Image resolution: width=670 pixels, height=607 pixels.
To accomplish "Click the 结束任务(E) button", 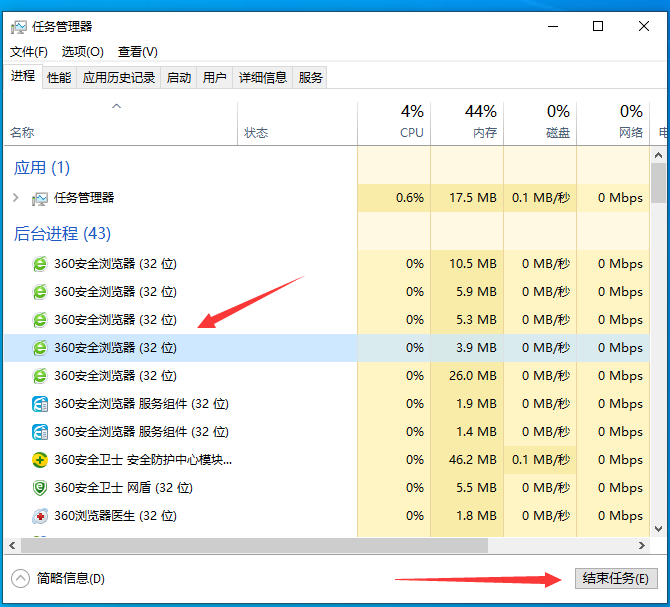I will click(616, 578).
